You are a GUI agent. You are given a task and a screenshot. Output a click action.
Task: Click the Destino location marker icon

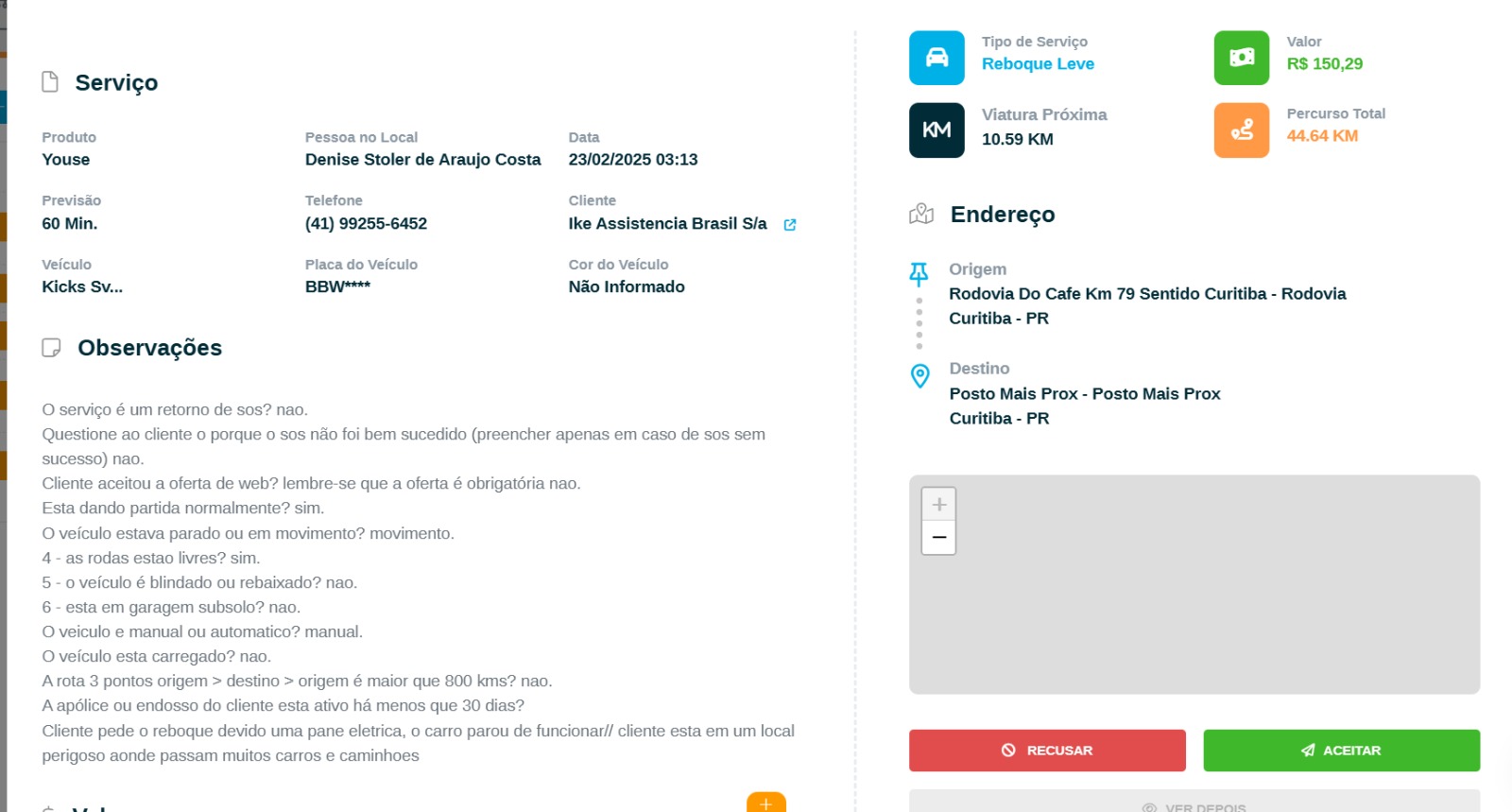click(919, 376)
